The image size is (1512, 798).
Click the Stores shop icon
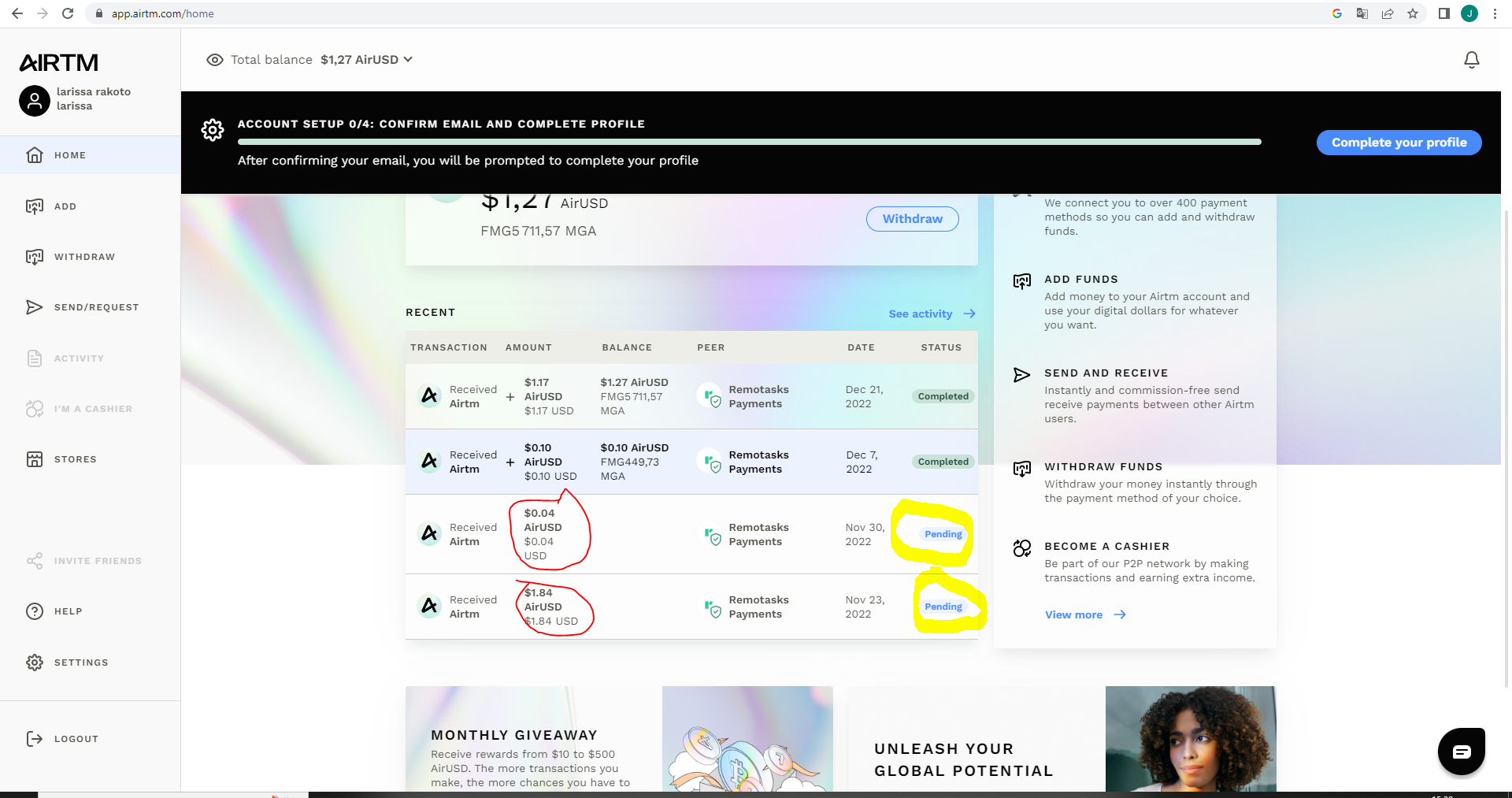click(35, 459)
